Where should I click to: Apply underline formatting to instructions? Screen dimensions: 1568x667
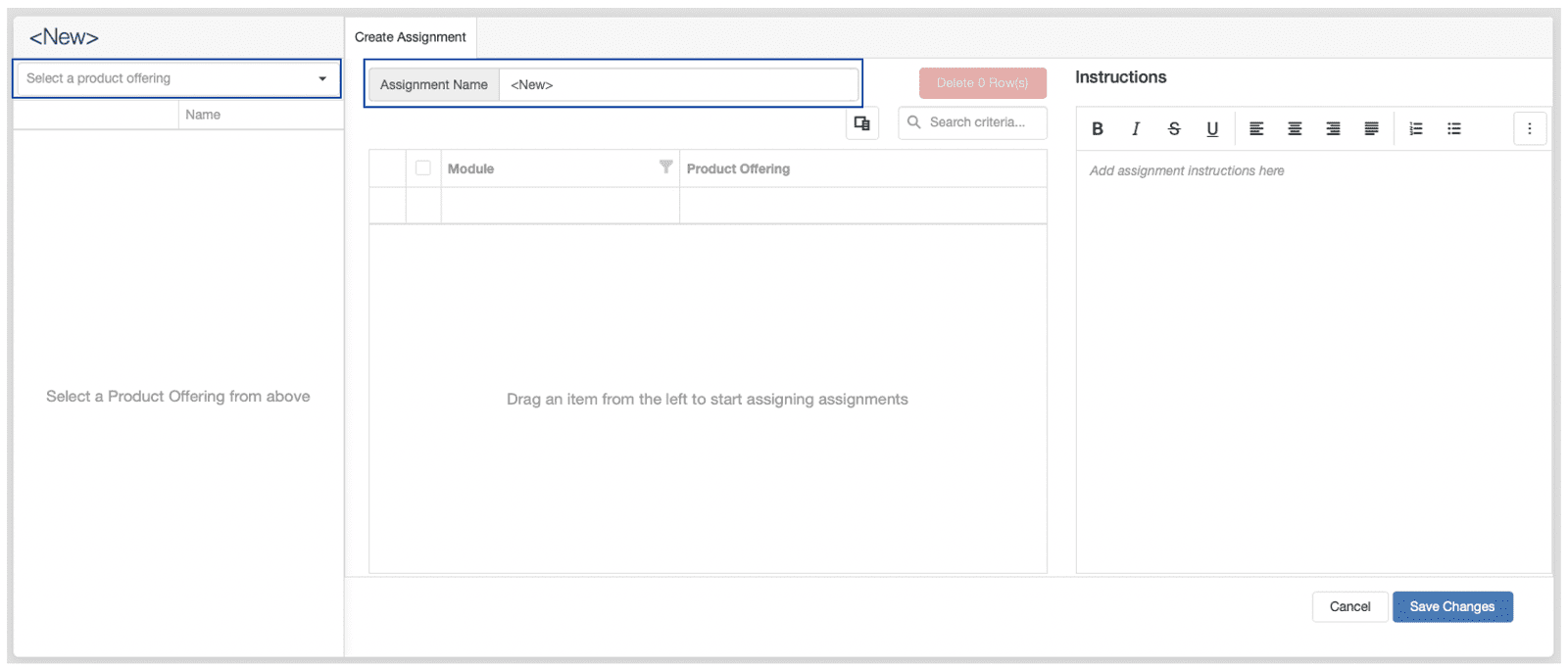[x=1212, y=128]
